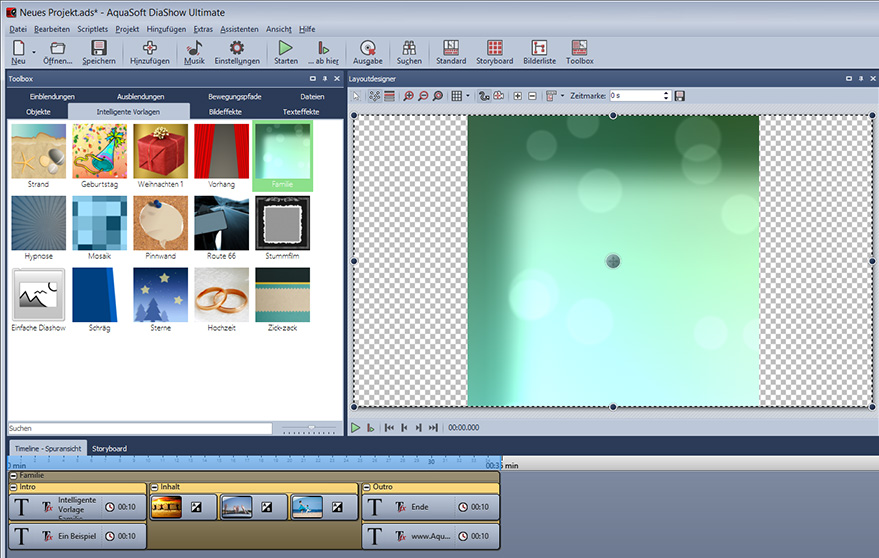This screenshot has height=558, width=879.
Task: Open the Hinzufügen menu in the menu bar
Action: tap(166, 30)
